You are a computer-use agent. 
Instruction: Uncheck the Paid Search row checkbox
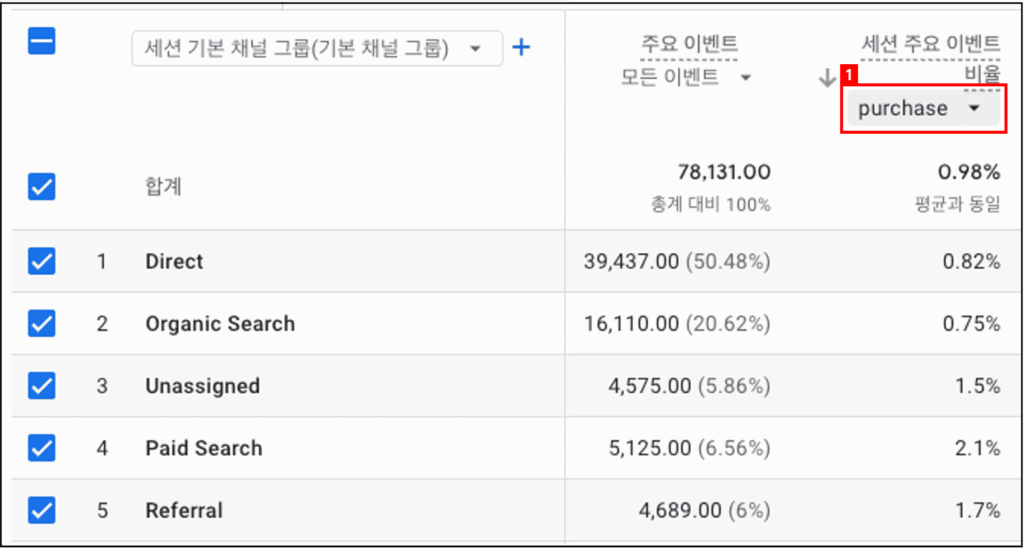tap(42, 448)
